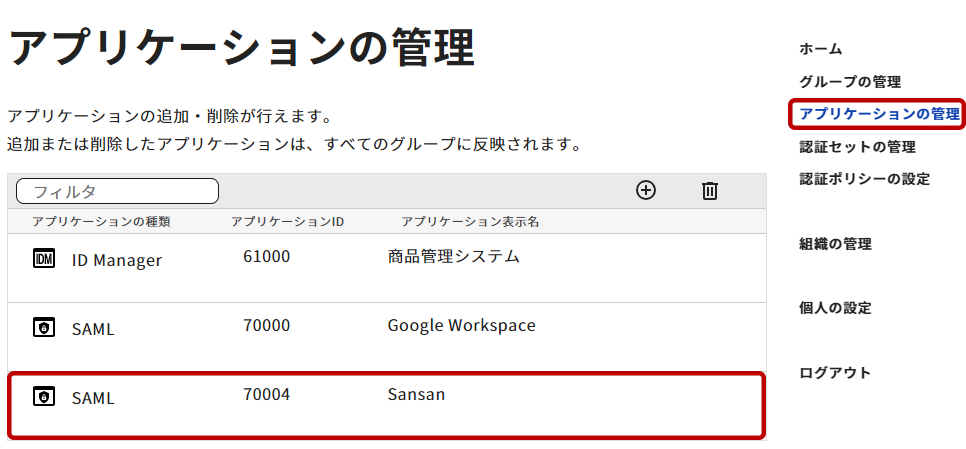Screen dimensions: 966x449
Task: Open the ホーム menu item
Action: [820, 49]
